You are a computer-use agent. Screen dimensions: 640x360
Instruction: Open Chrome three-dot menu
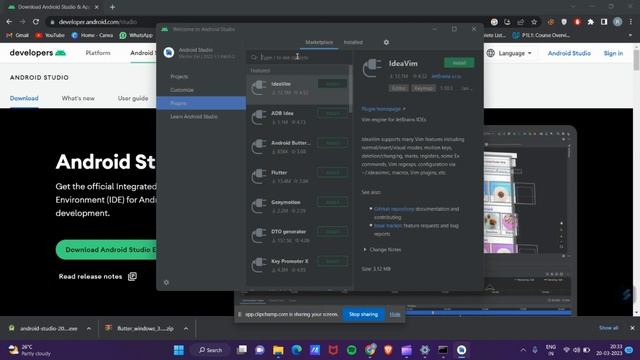[631, 22]
